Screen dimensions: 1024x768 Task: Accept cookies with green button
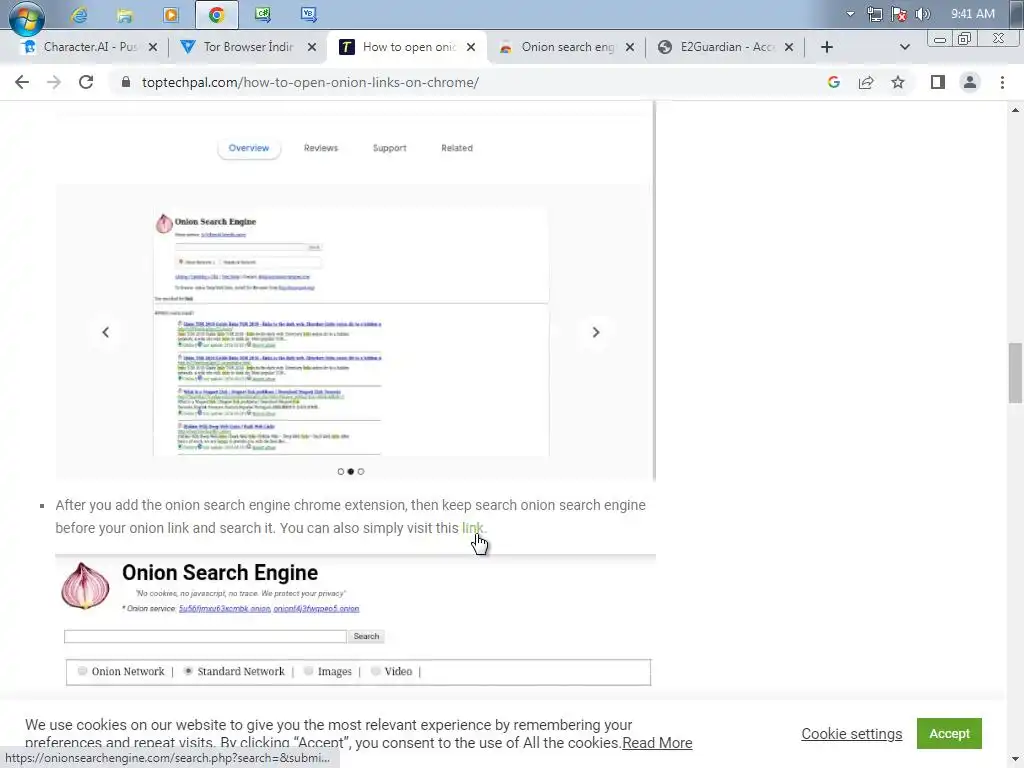949,733
